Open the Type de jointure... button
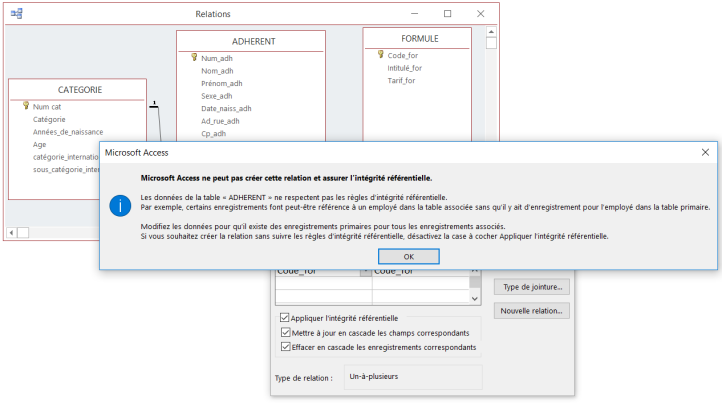Viewport: 722px width, 420px height. (x=532, y=287)
